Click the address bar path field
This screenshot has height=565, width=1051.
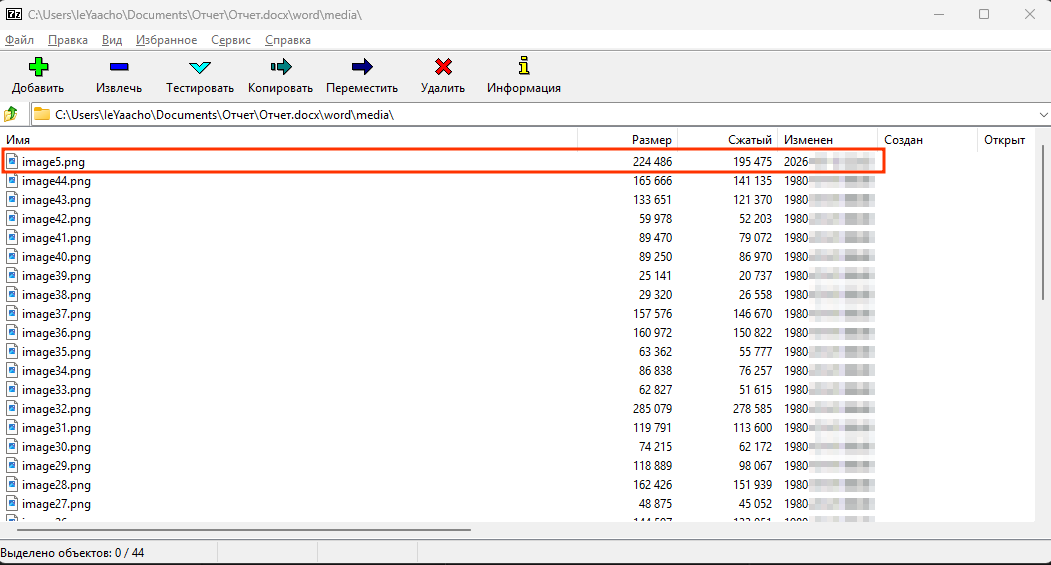pyautogui.click(x=543, y=115)
